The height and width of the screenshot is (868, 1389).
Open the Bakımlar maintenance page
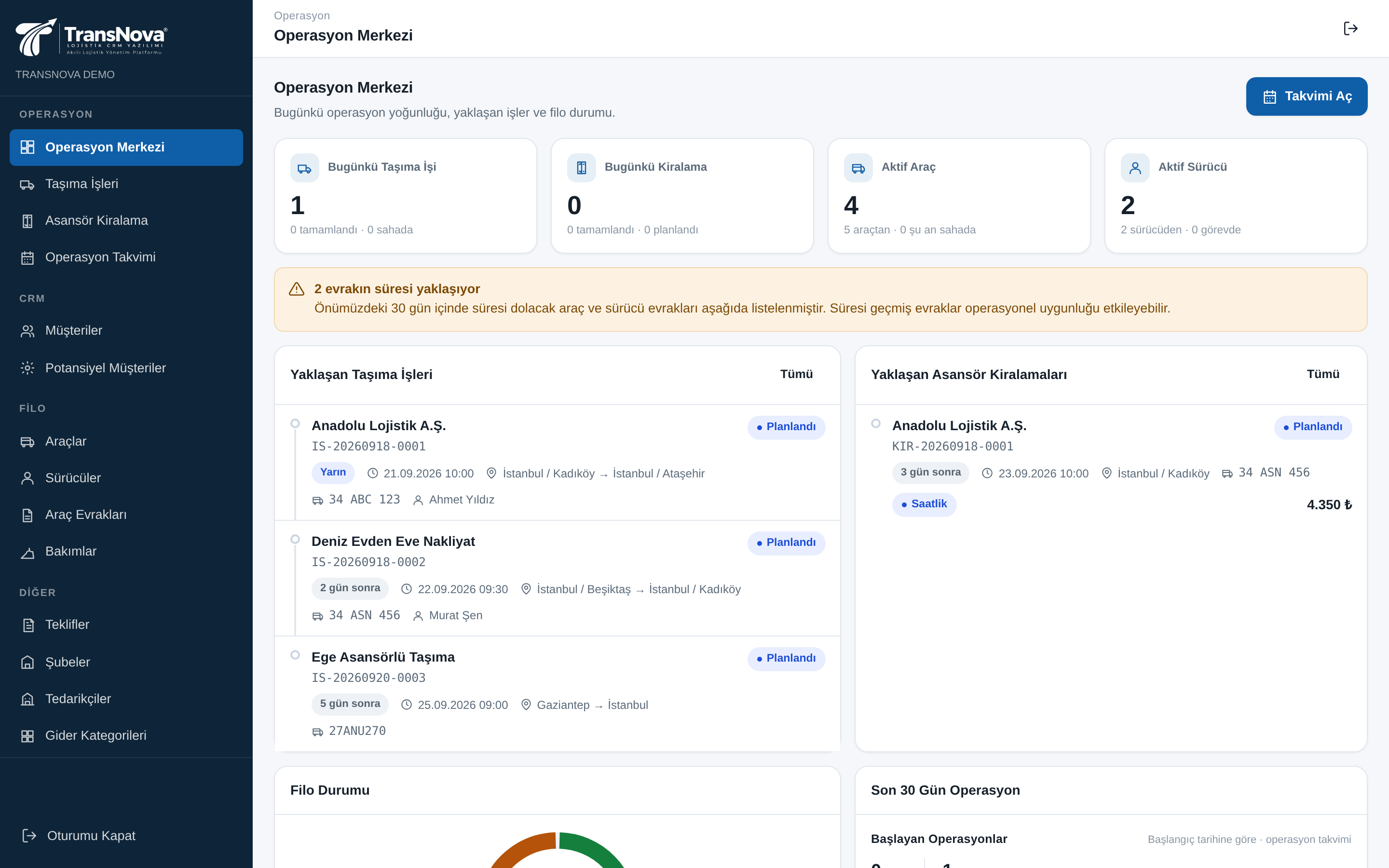(126, 552)
